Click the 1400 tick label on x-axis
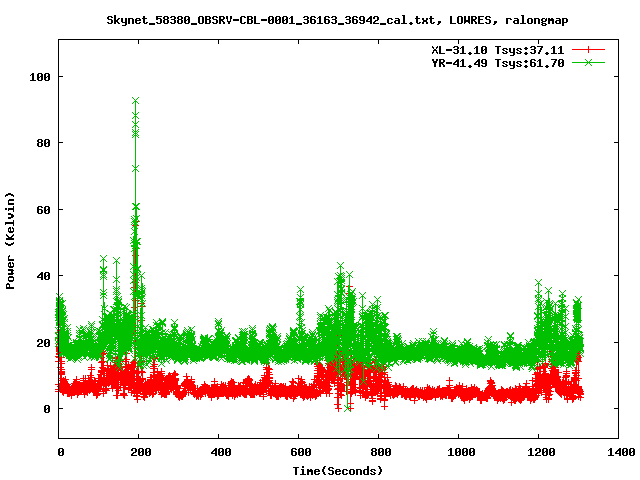This screenshot has height=480, width=640. pyautogui.click(x=620, y=453)
